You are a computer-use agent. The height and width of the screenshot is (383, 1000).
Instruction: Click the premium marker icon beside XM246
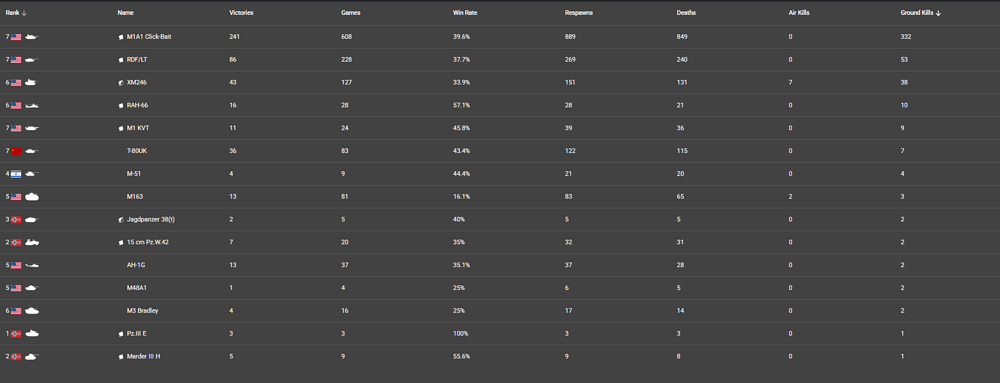pyautogui.click(x=121, y=83)
